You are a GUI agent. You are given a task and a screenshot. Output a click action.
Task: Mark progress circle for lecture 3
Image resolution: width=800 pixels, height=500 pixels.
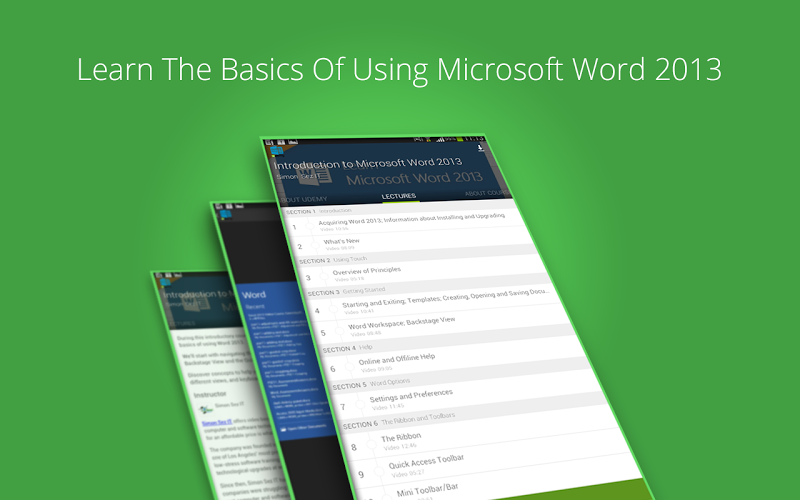click(323, 277)
